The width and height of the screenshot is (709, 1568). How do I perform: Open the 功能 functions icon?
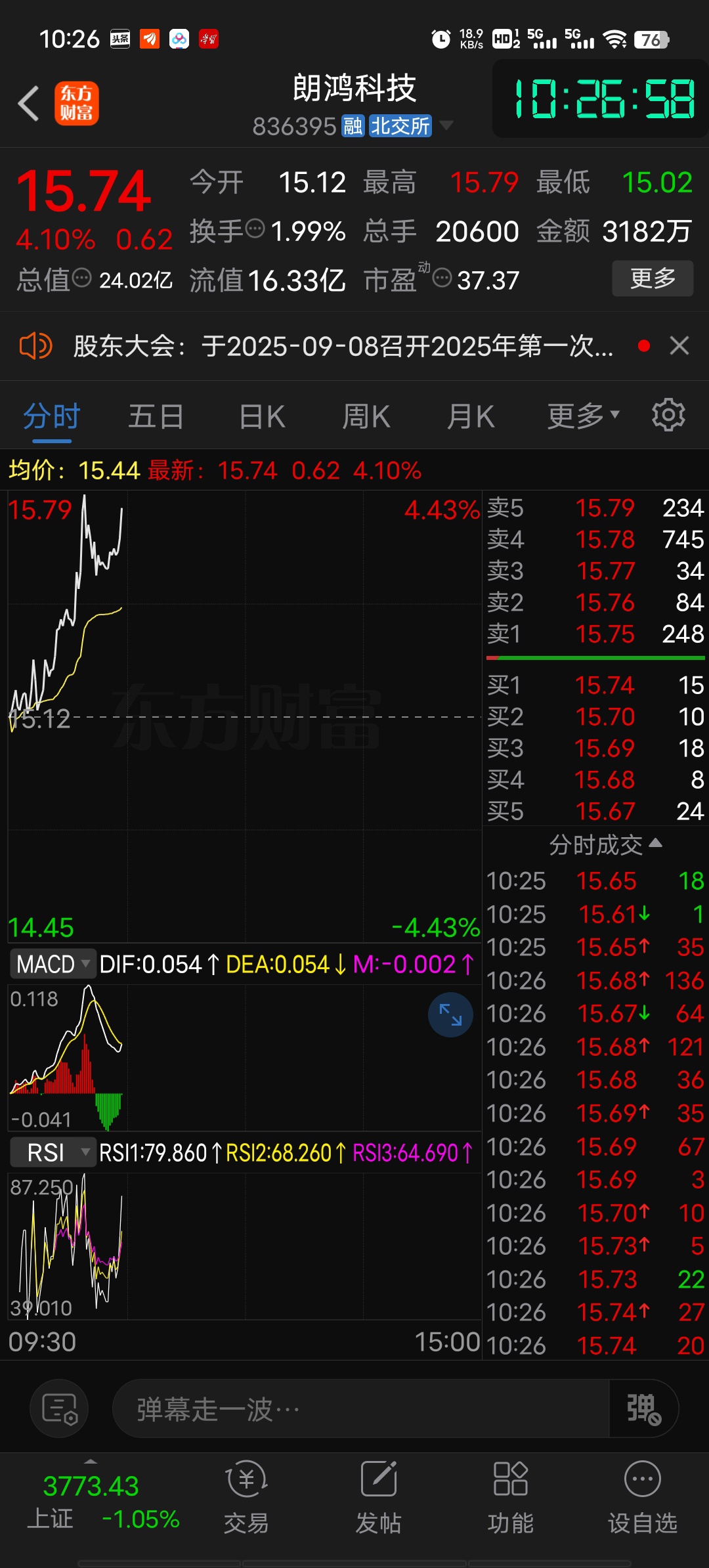(510, 1496)
